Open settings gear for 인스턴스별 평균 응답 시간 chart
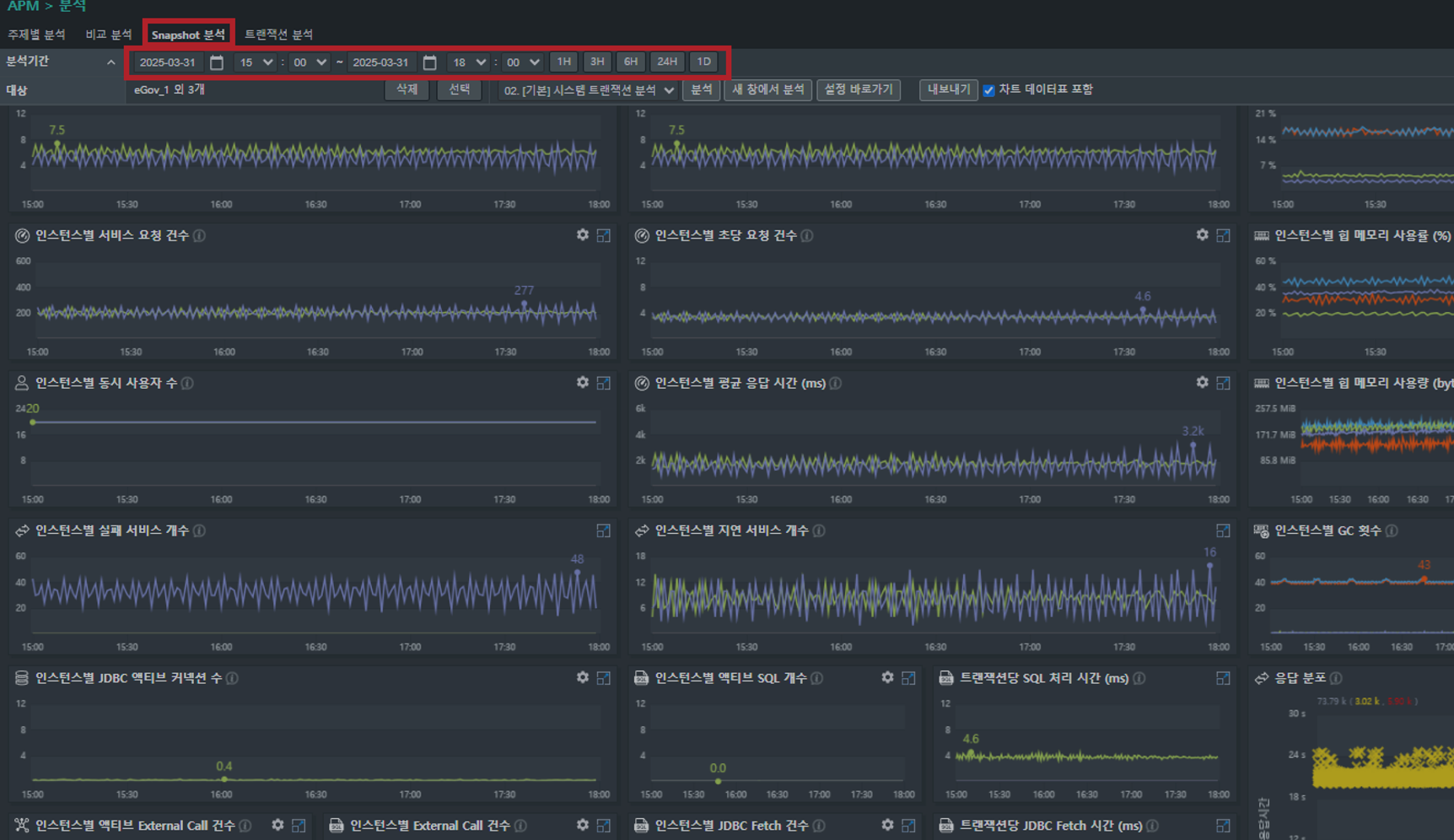This screenshot has width=1454, height=840. click(x=1202, y=383)
